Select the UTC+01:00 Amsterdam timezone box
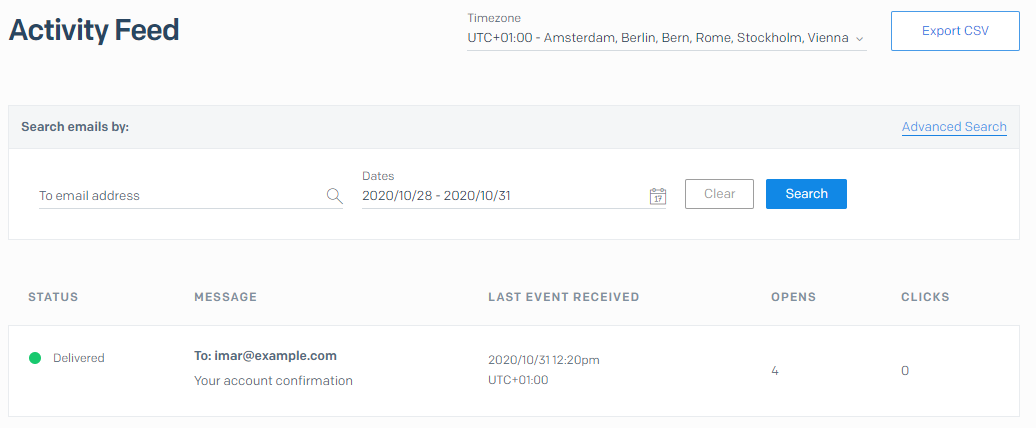 pos(667,38)
